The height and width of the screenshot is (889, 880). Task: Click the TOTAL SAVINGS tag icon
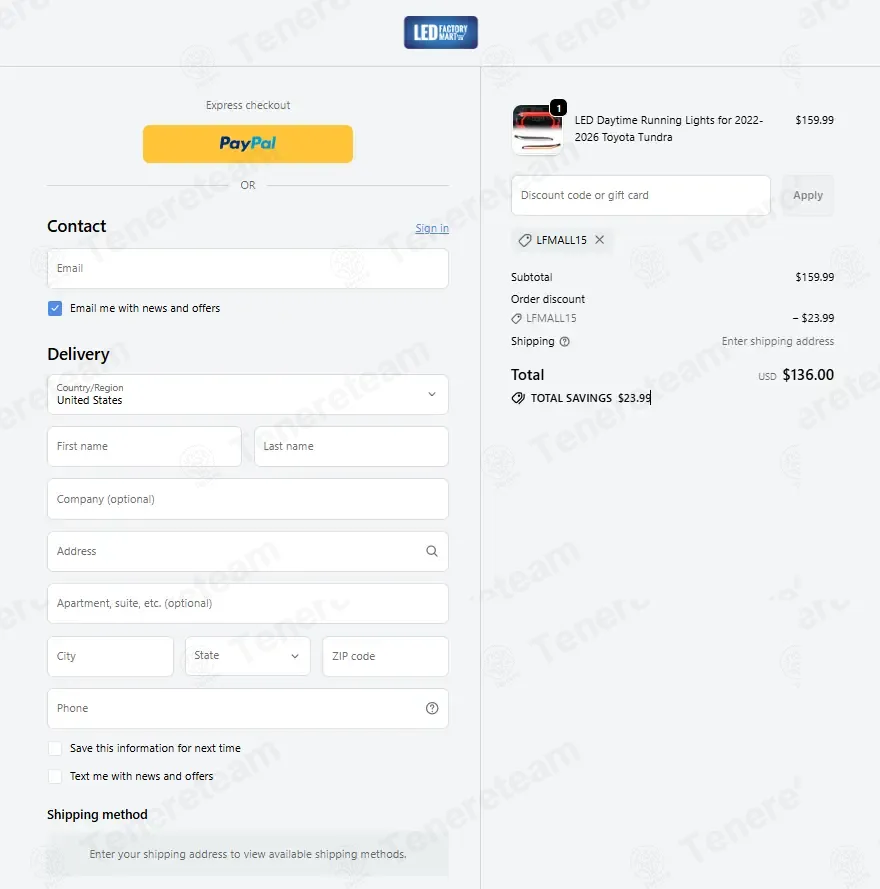[518, 398]
